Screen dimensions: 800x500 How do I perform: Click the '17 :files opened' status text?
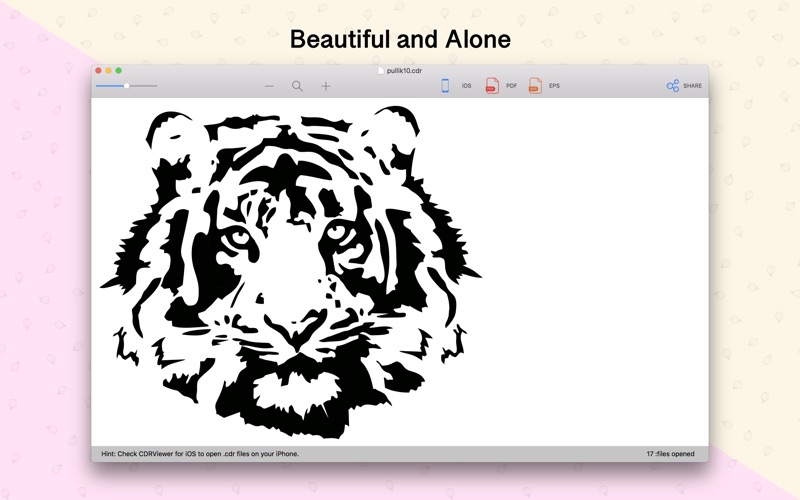[x=670, y=454]
